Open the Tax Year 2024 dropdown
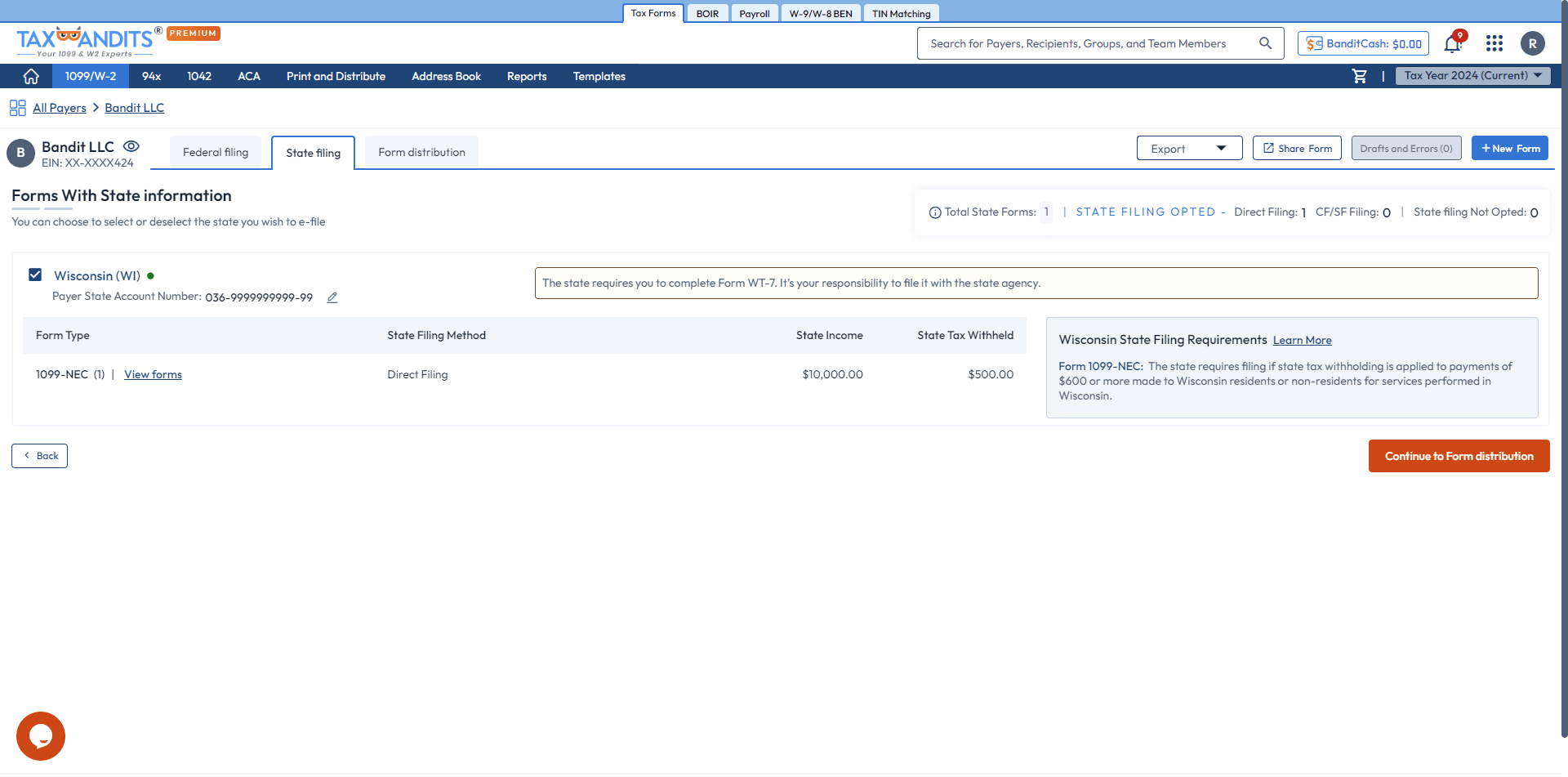Viewport: 1568px width, 777px height. pos(1472,75)
